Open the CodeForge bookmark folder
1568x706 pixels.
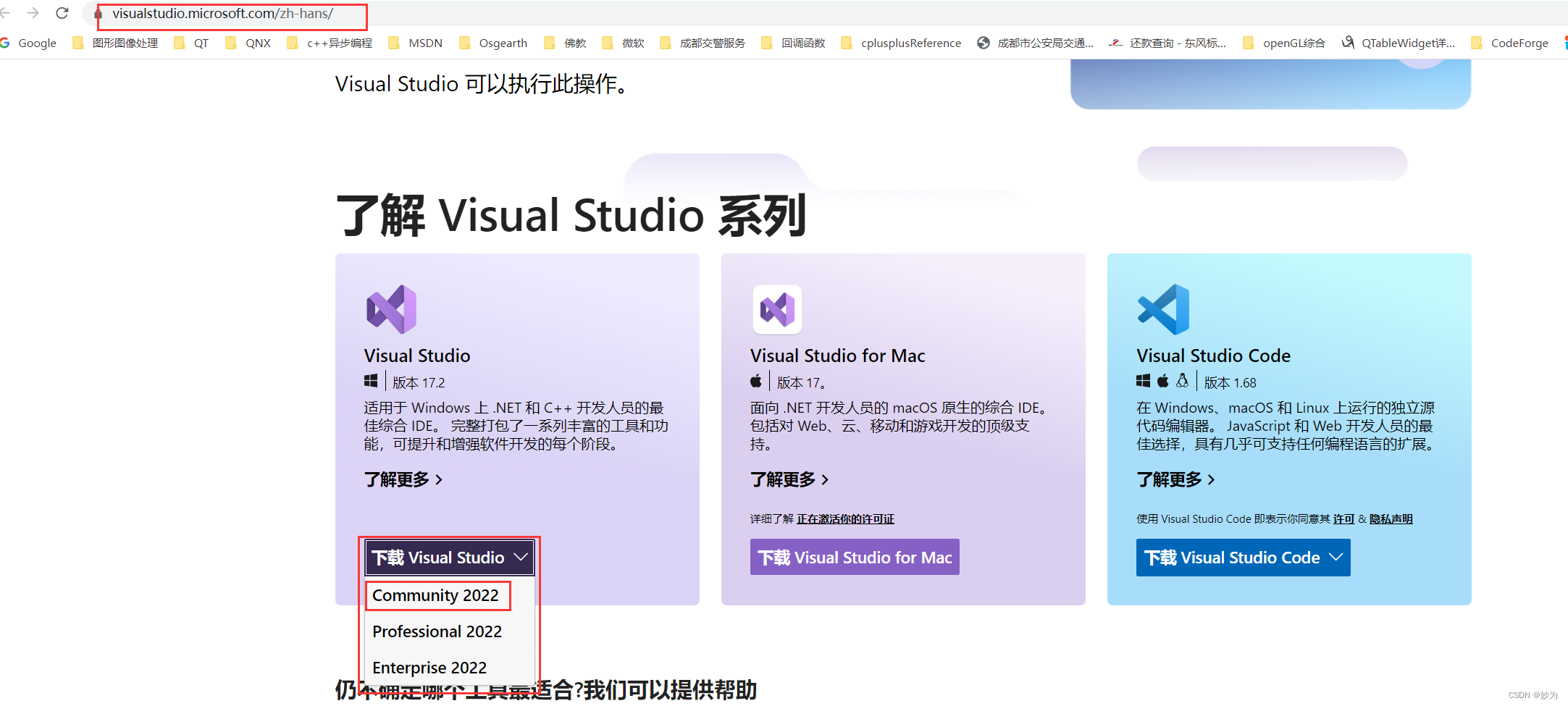1509,43
